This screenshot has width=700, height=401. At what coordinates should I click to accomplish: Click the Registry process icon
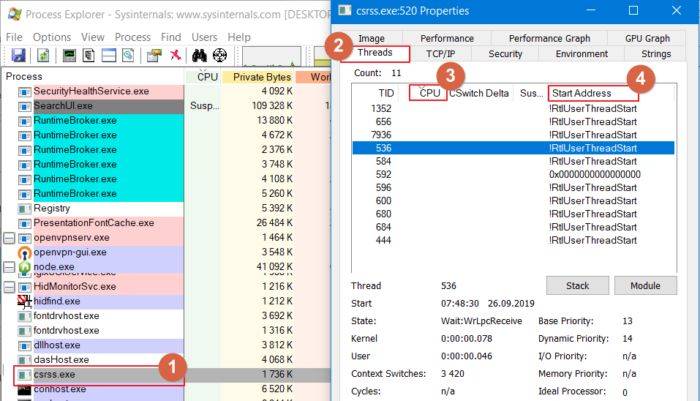click(x=25, y=209)
